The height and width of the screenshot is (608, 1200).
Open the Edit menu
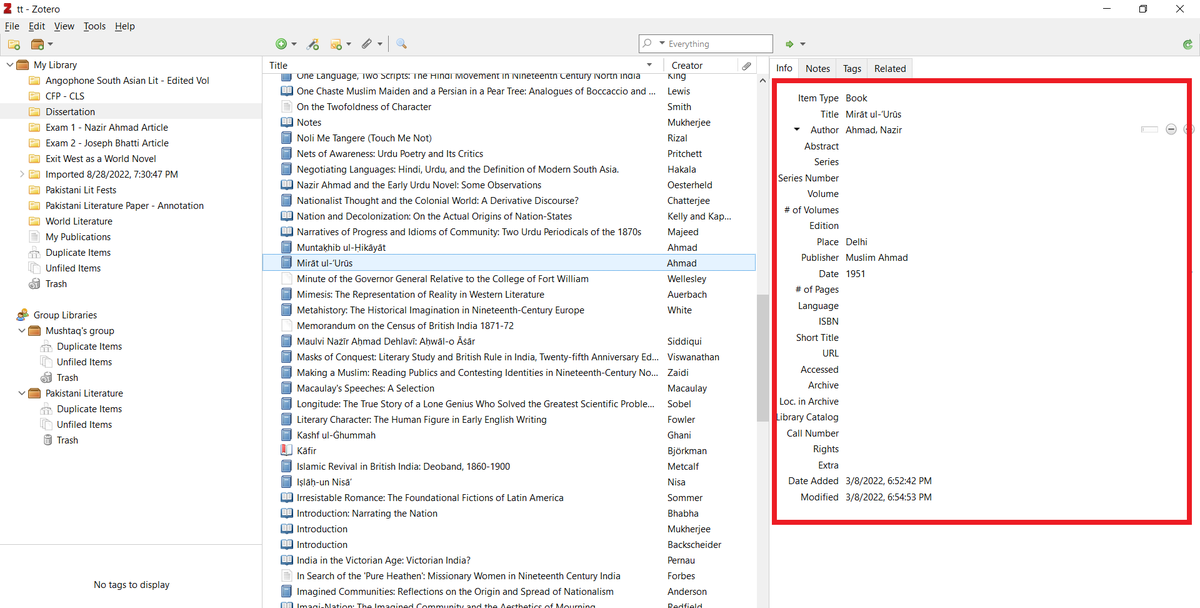click(37, 26)
